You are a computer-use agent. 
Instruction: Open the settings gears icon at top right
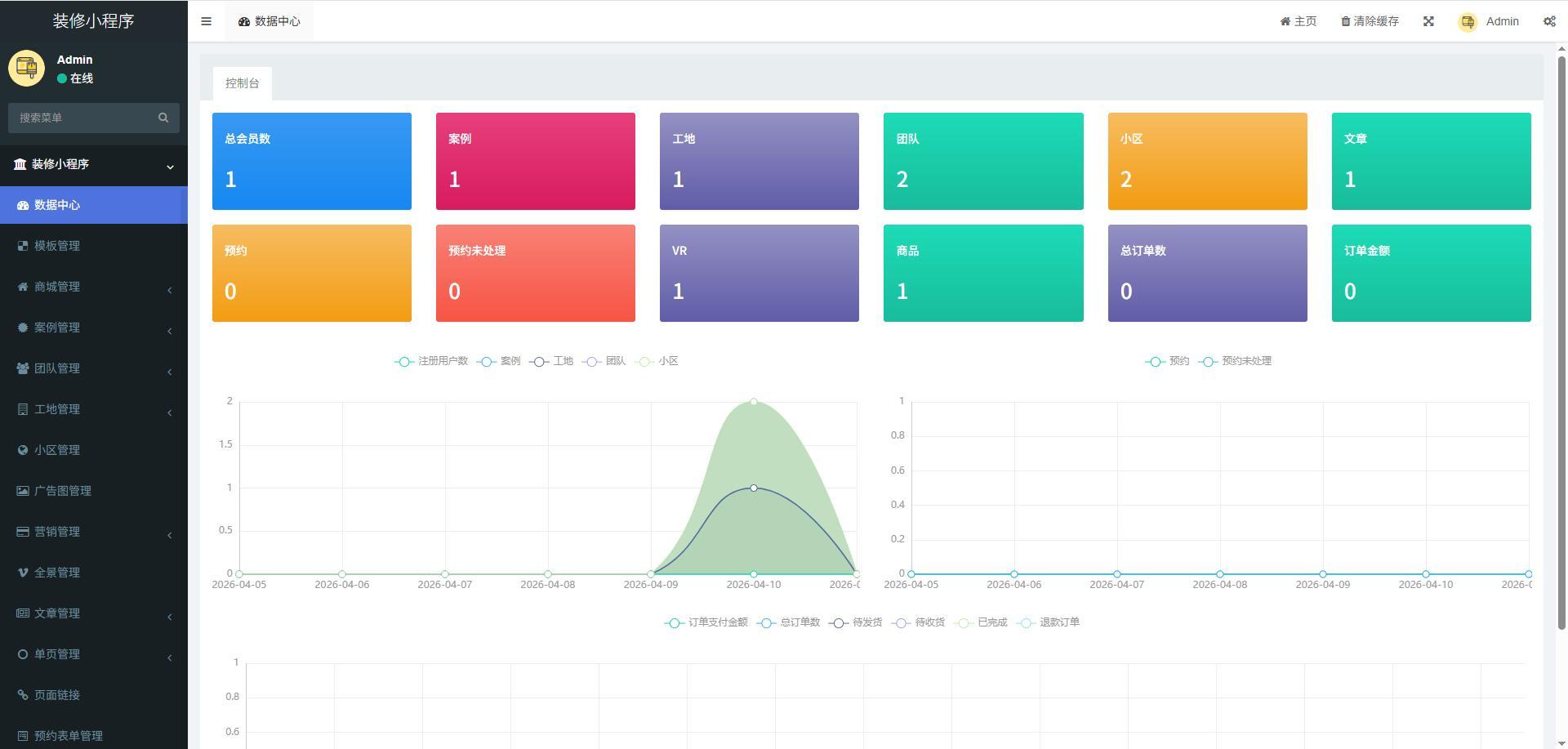point(1549,21)
